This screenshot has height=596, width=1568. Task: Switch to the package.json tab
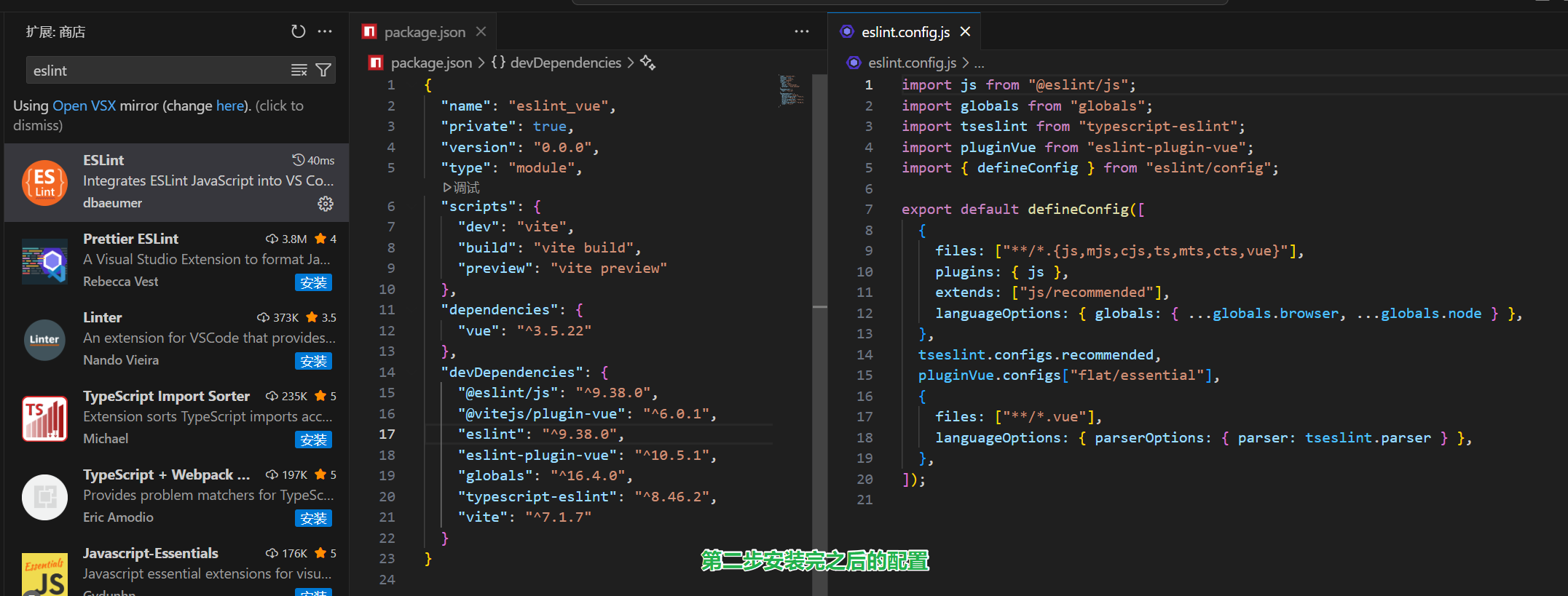(424, 32)
